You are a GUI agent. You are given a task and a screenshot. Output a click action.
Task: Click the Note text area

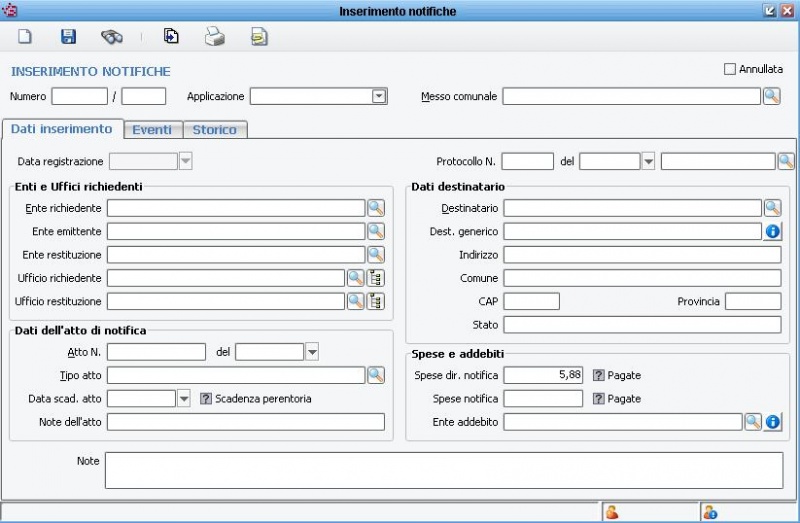(443, 470)
